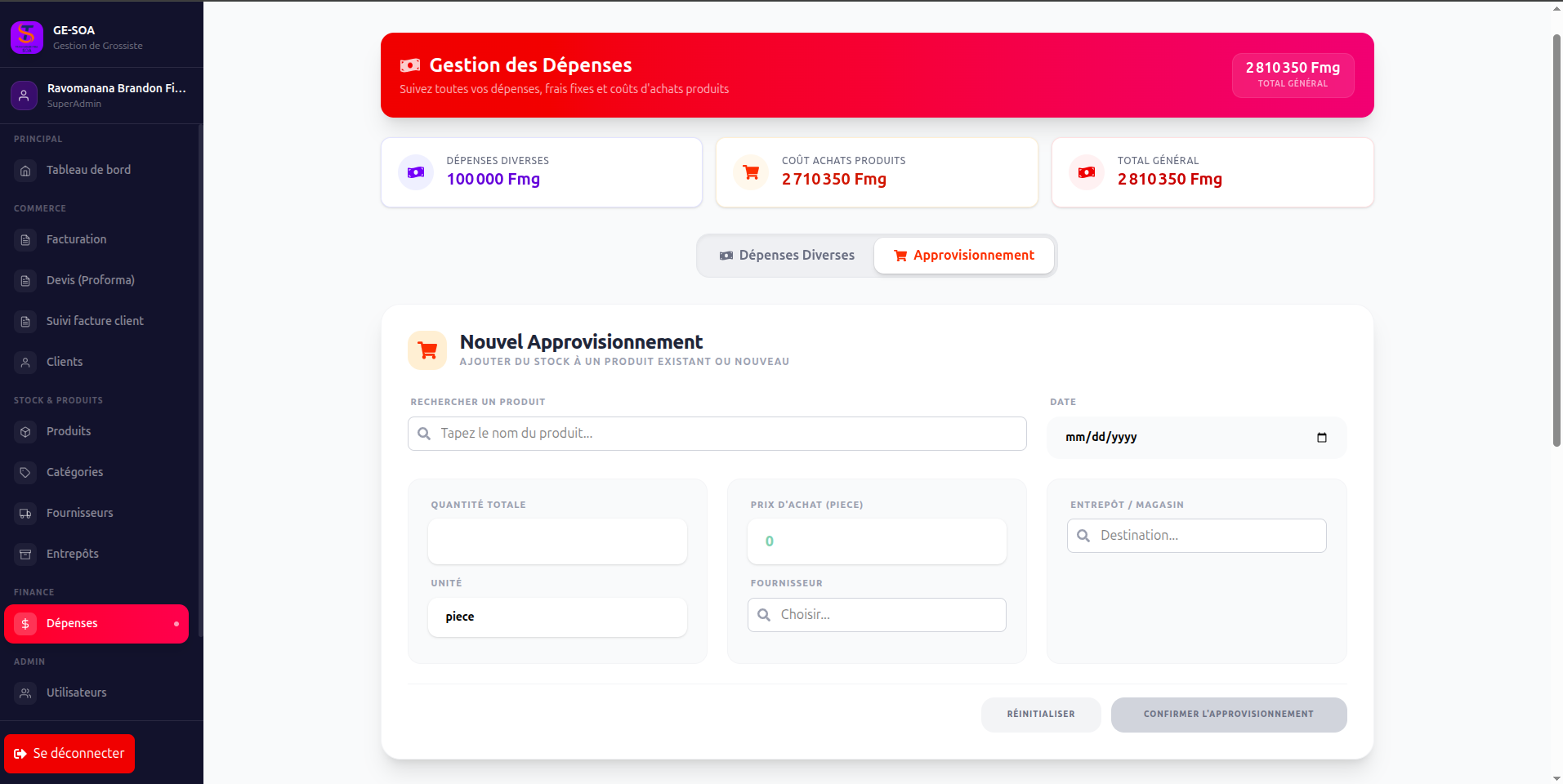Select the Approvisionnement tab
Screen dimensions: 1563x784
(x=964, y=256)
